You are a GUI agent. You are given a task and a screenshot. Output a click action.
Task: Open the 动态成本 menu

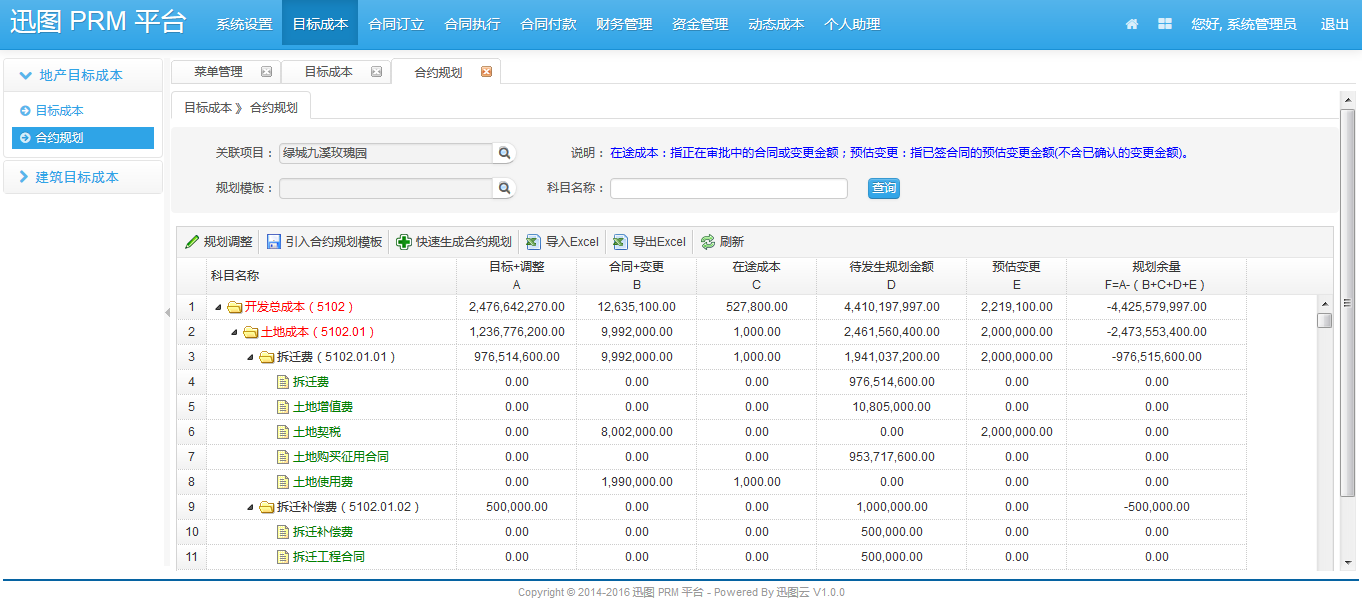click(x=776, y=24)
